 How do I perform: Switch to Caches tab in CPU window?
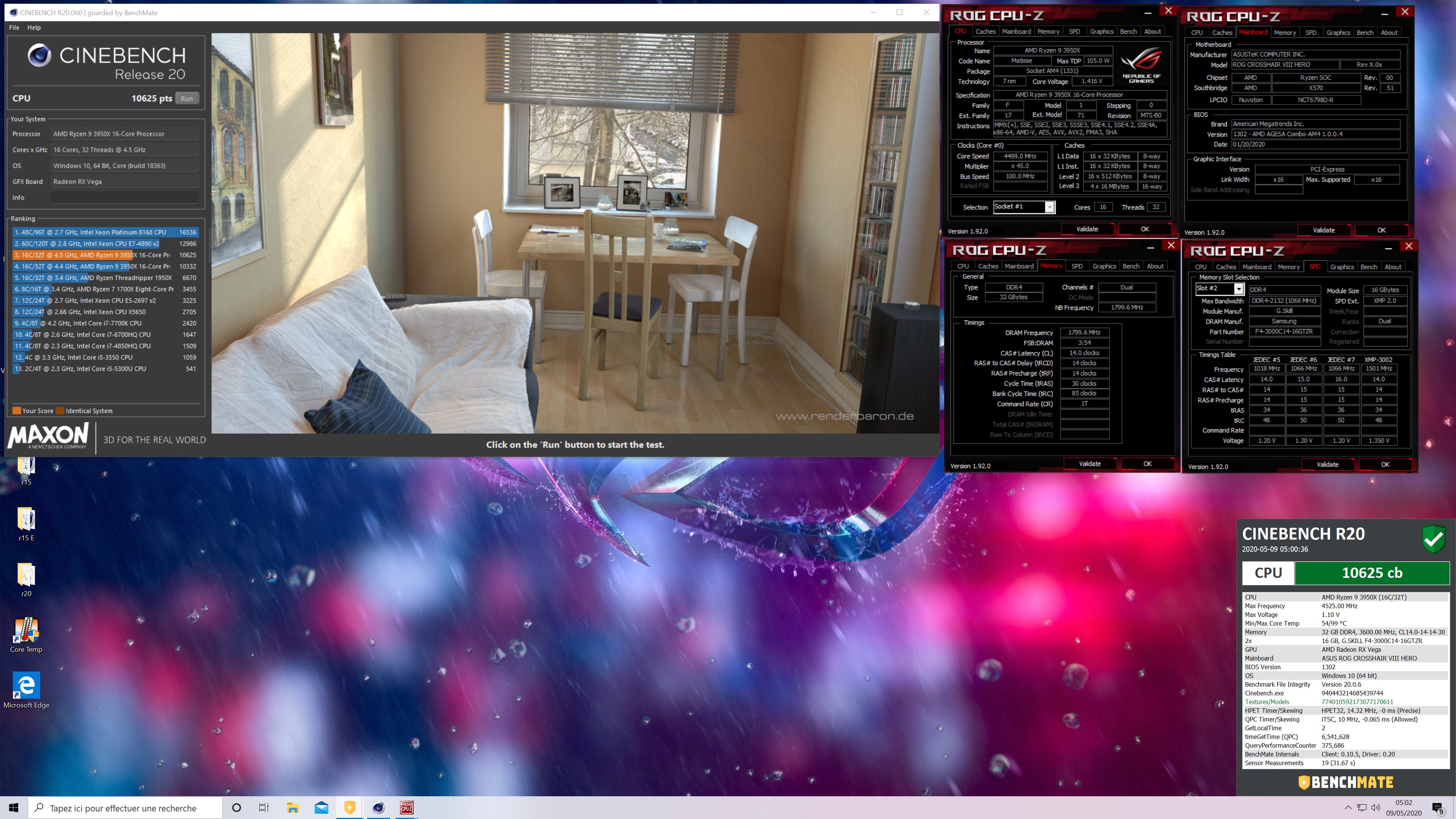pos(985,31)
